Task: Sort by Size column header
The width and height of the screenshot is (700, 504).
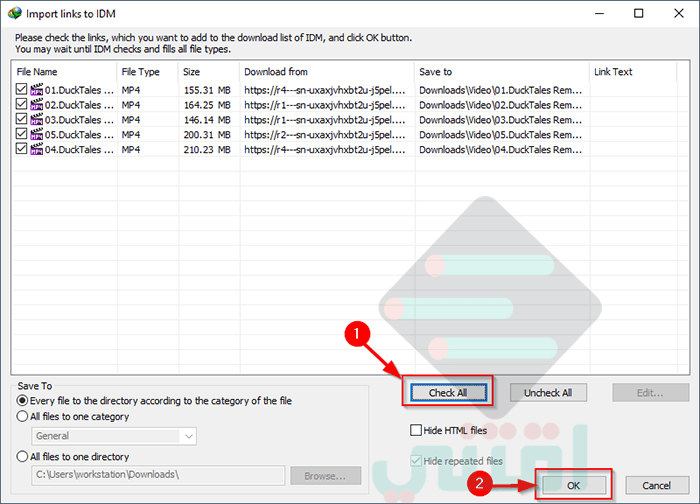Action: (209, 72)
